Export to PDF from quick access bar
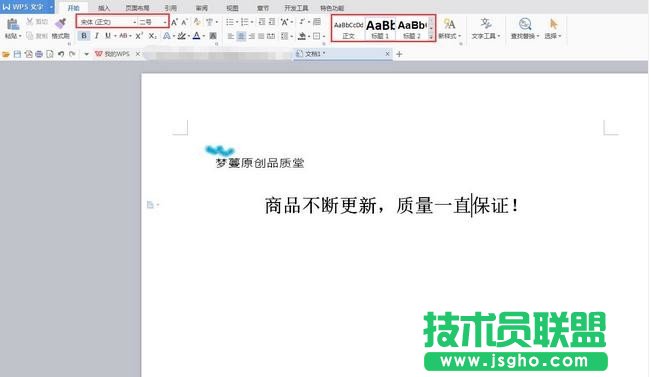 tap(28, 54)
